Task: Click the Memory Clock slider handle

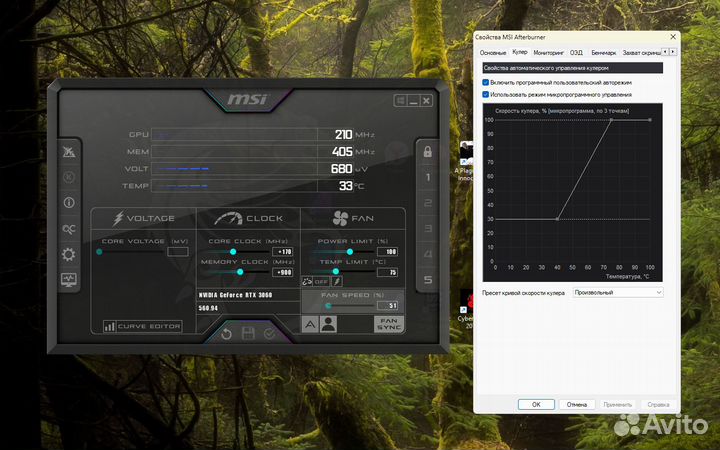Action: click(x=240, y=272)
